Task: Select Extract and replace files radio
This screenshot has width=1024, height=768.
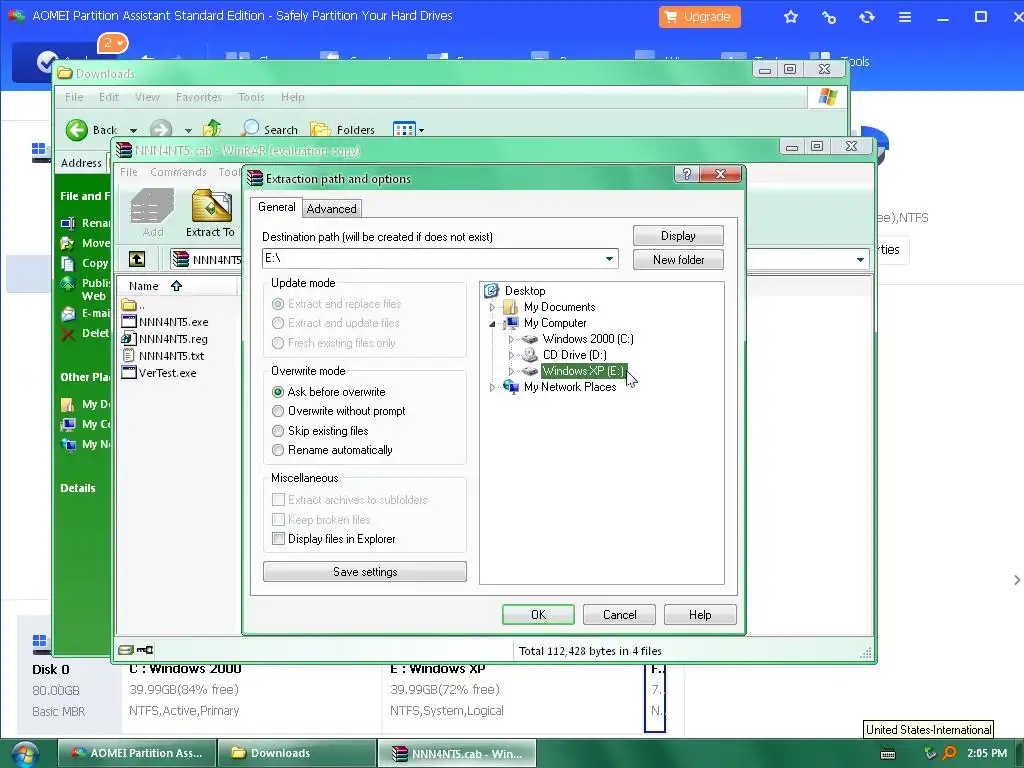Action: pos(278,304)
